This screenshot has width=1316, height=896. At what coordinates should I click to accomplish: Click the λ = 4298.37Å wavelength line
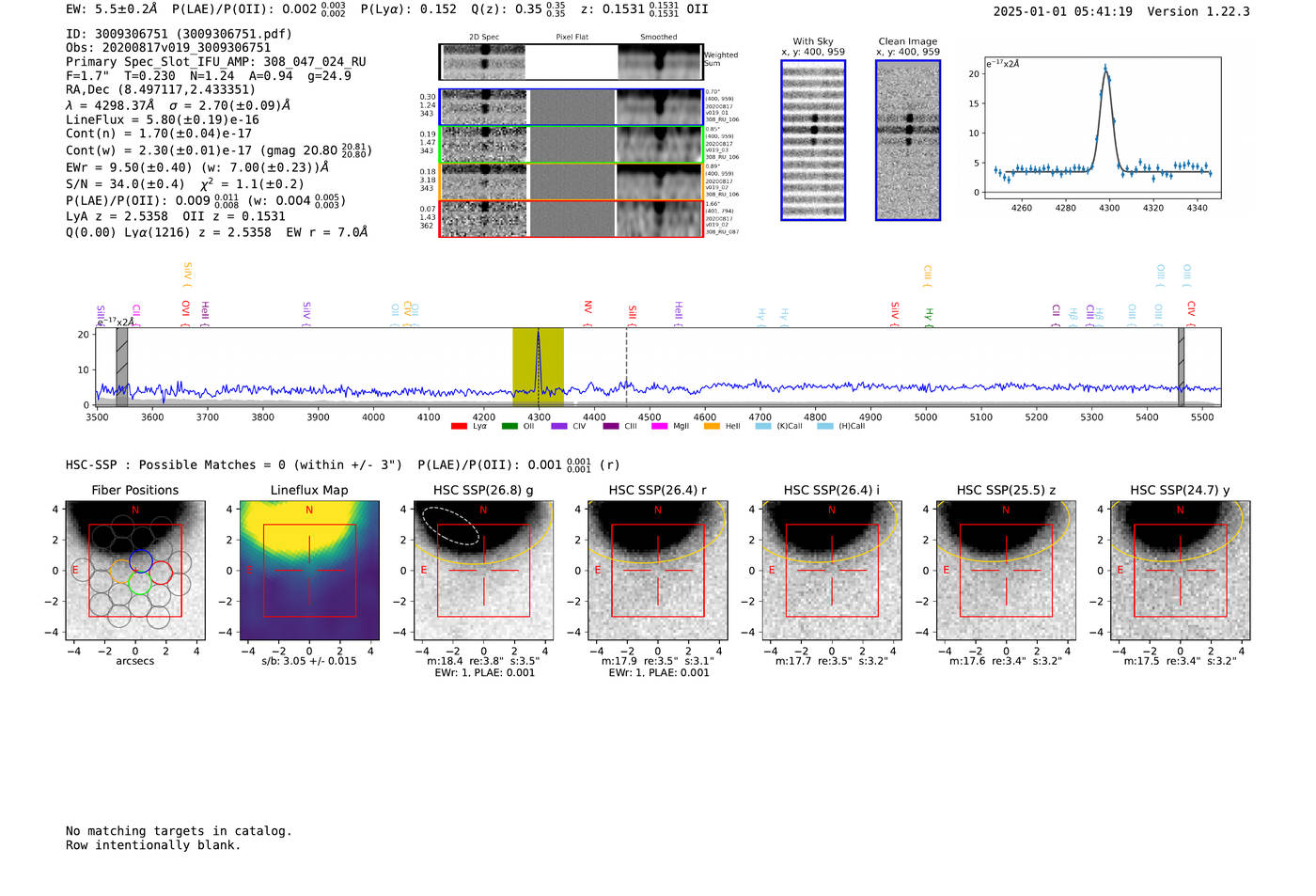179,105
